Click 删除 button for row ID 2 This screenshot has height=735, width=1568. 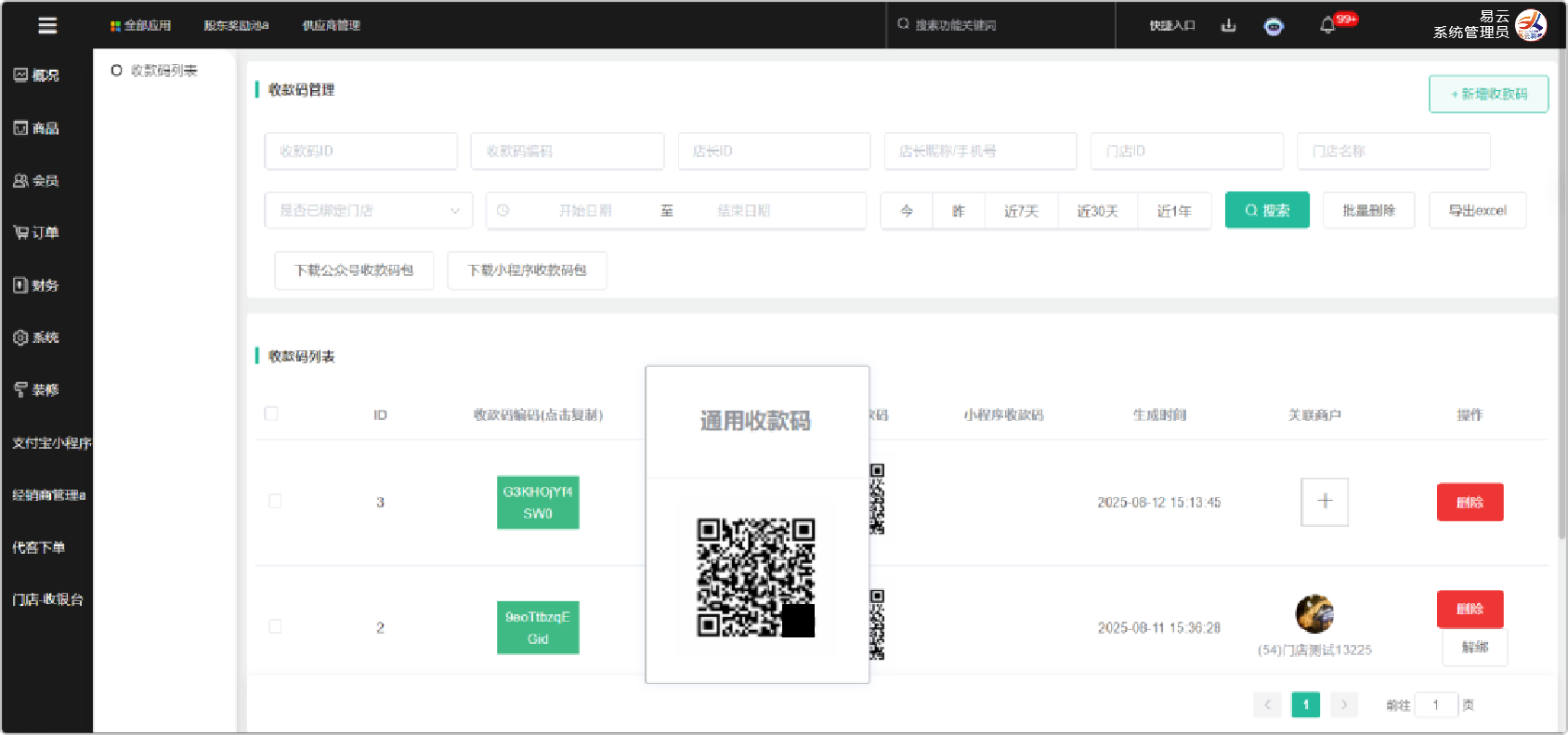tap(1470, 610)
